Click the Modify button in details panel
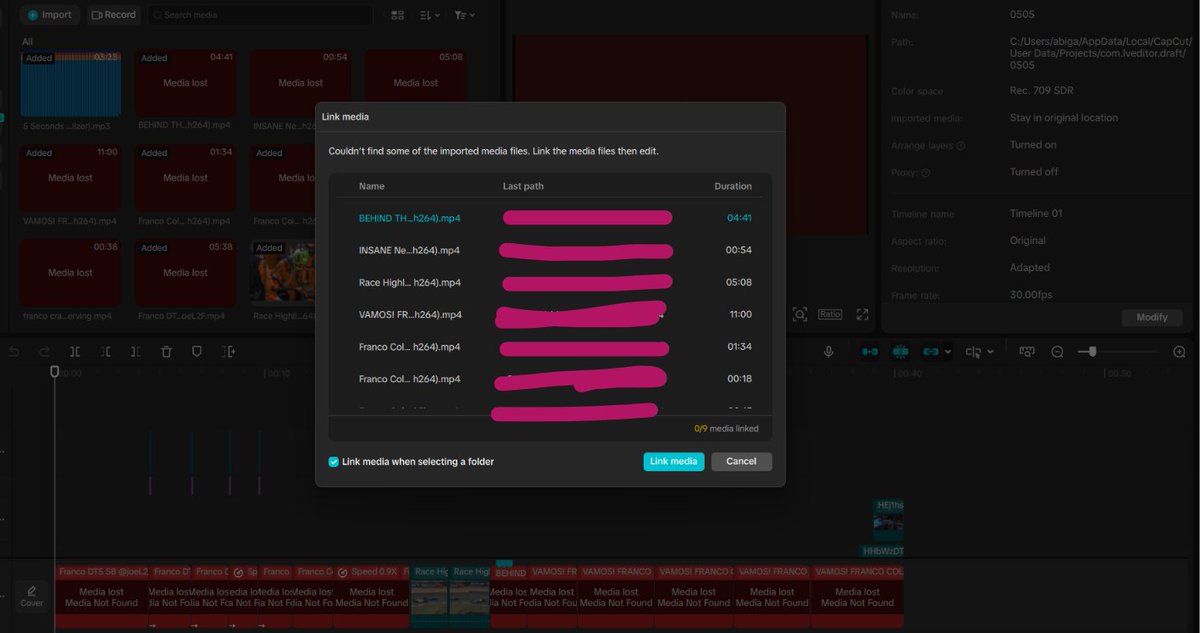The width and height of the screenshot is (1200, 633). click(x=1151, y=317)
